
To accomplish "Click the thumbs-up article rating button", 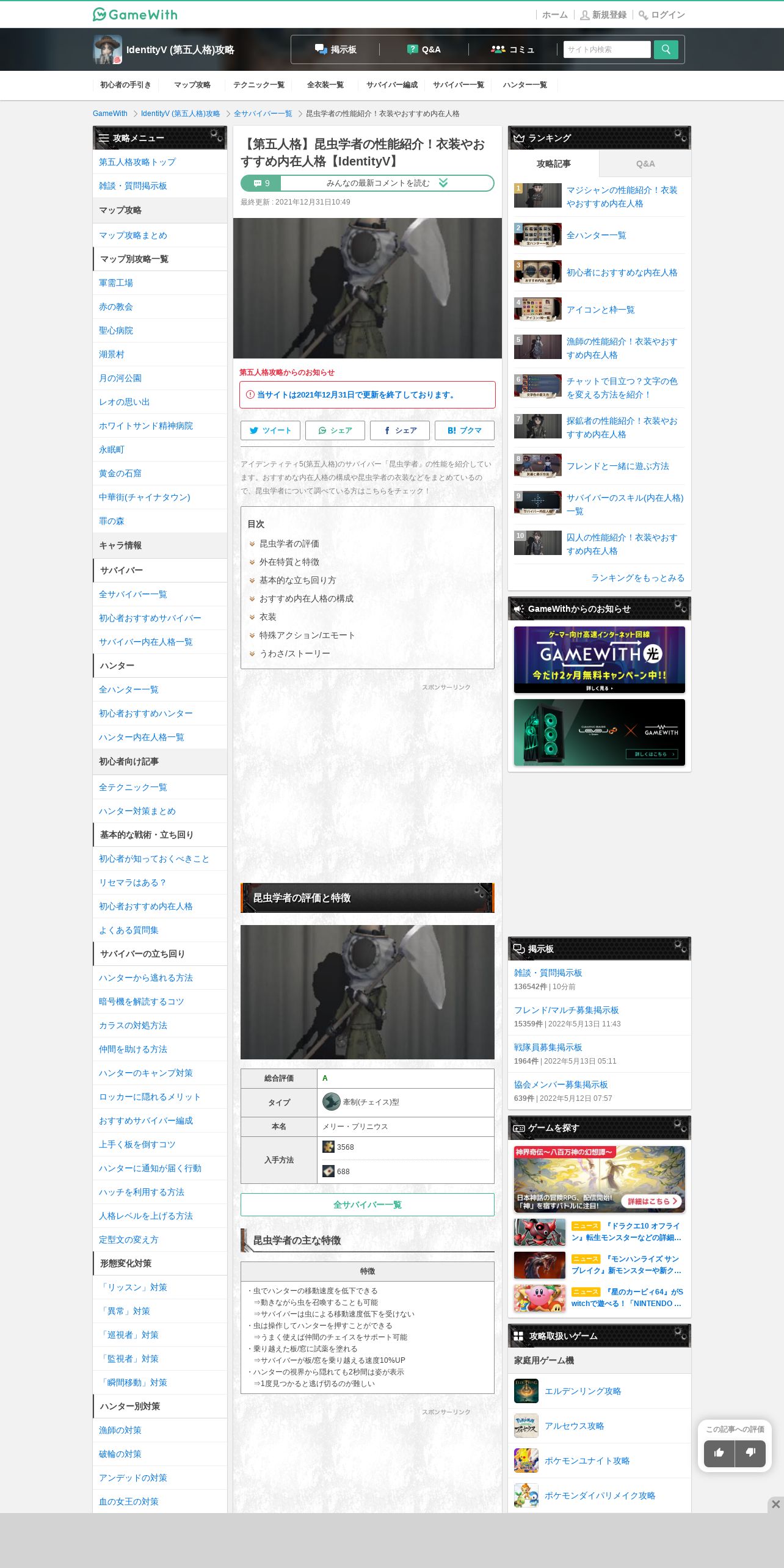I will [x=719, y=1453].
